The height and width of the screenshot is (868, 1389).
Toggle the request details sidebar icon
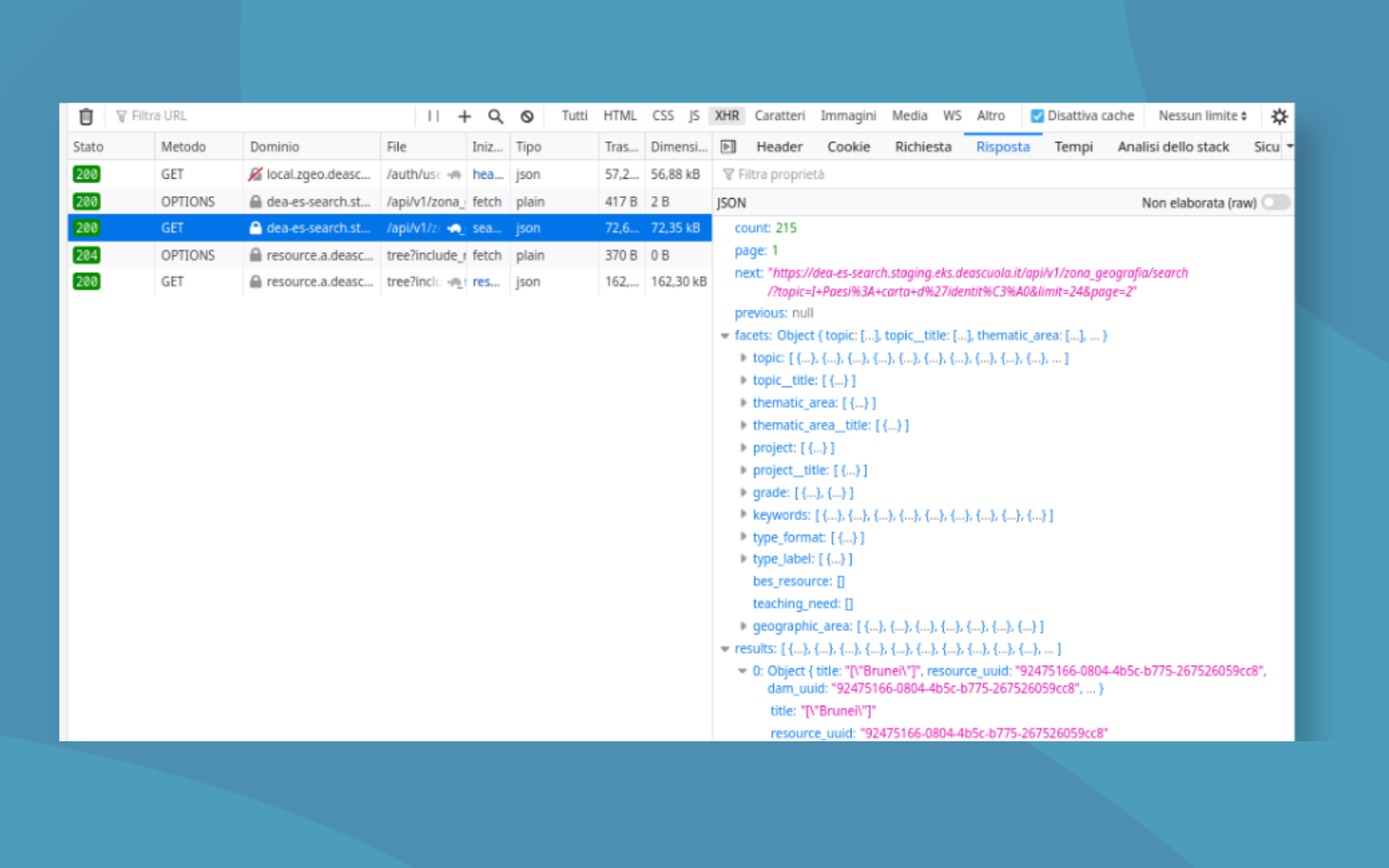click(x=728, y=147)
